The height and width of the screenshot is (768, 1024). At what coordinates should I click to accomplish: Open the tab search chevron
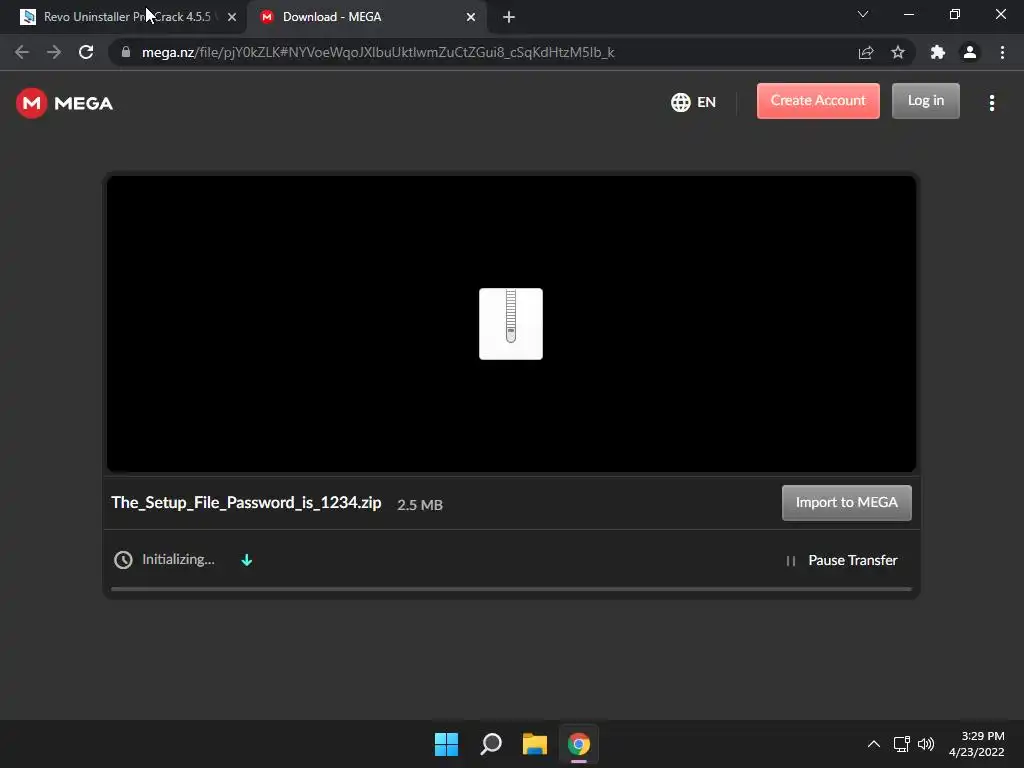click(x=863, y=14)
